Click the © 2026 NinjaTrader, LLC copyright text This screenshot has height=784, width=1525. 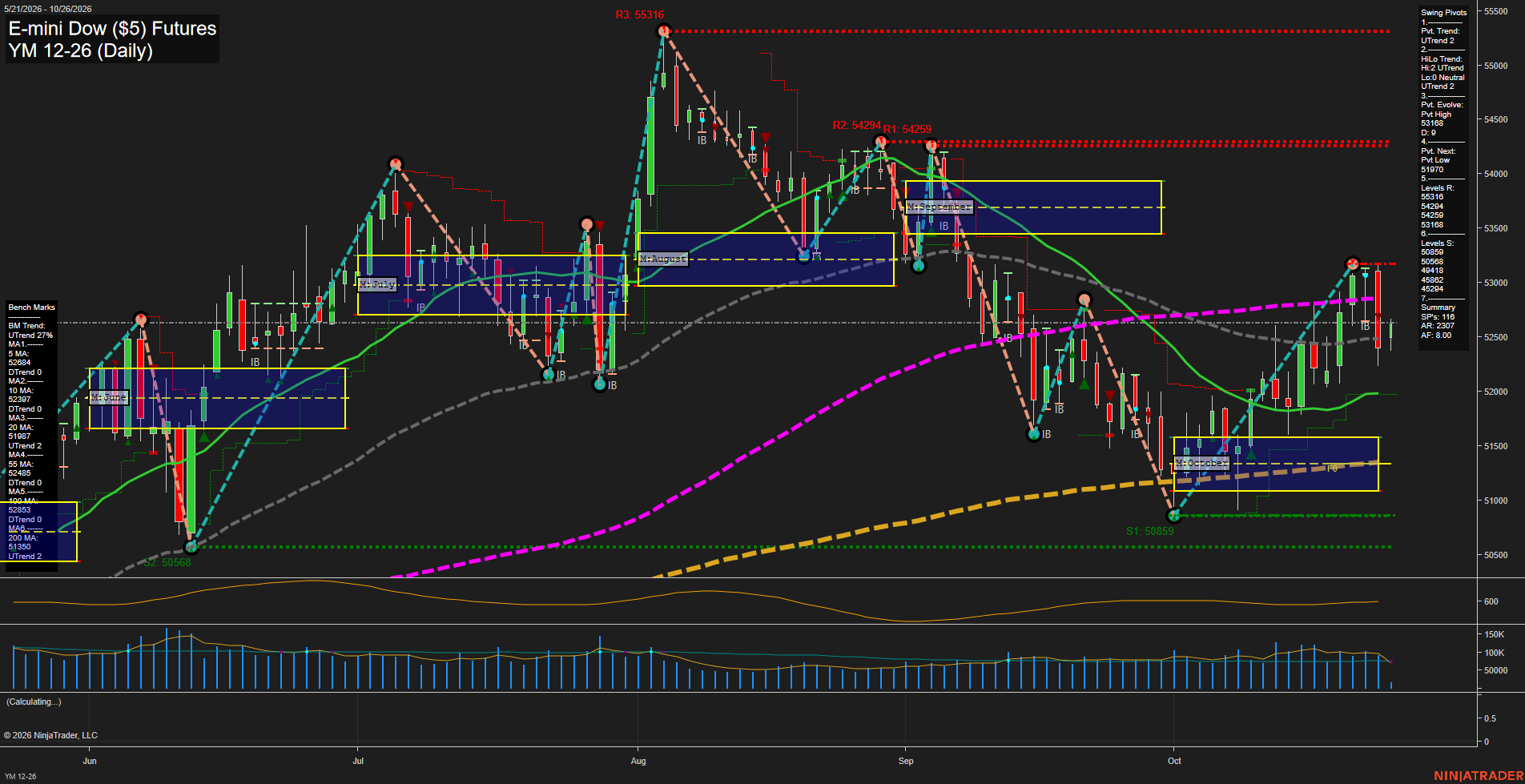click(x=50, y=735)
